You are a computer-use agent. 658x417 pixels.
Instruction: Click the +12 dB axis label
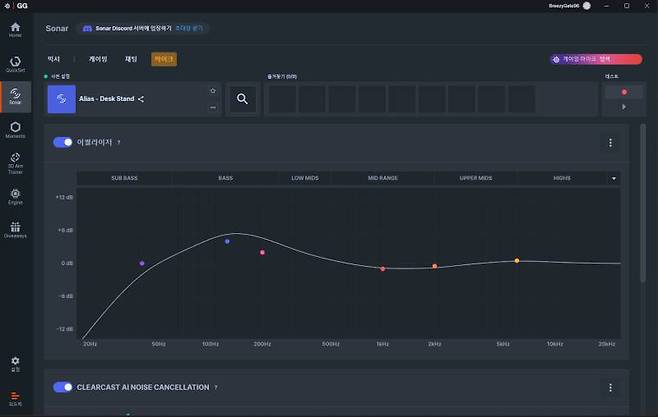(64, 197)
